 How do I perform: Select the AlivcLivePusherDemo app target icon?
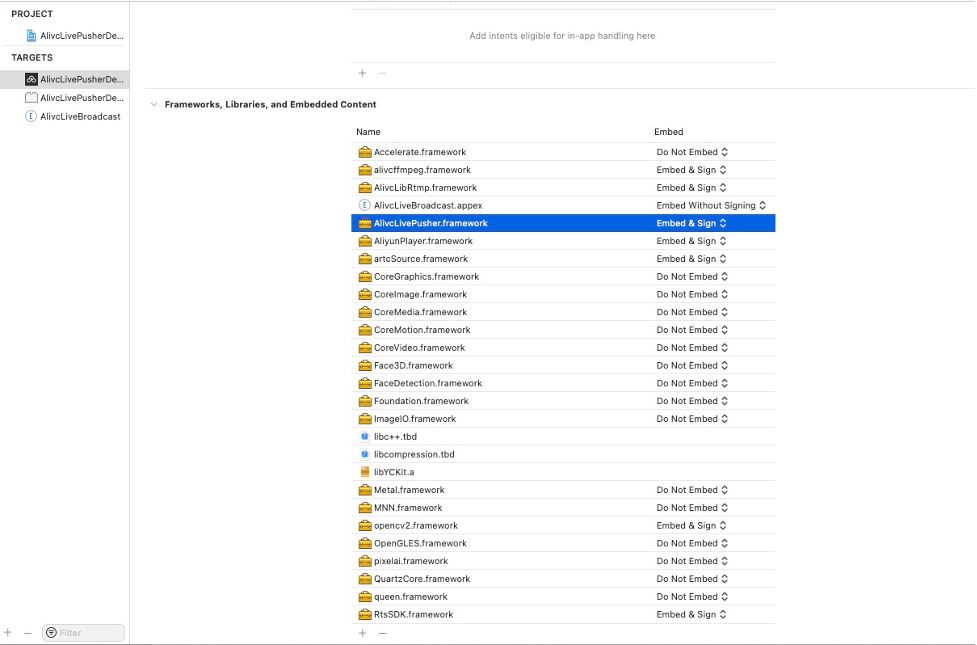[31, 79]
